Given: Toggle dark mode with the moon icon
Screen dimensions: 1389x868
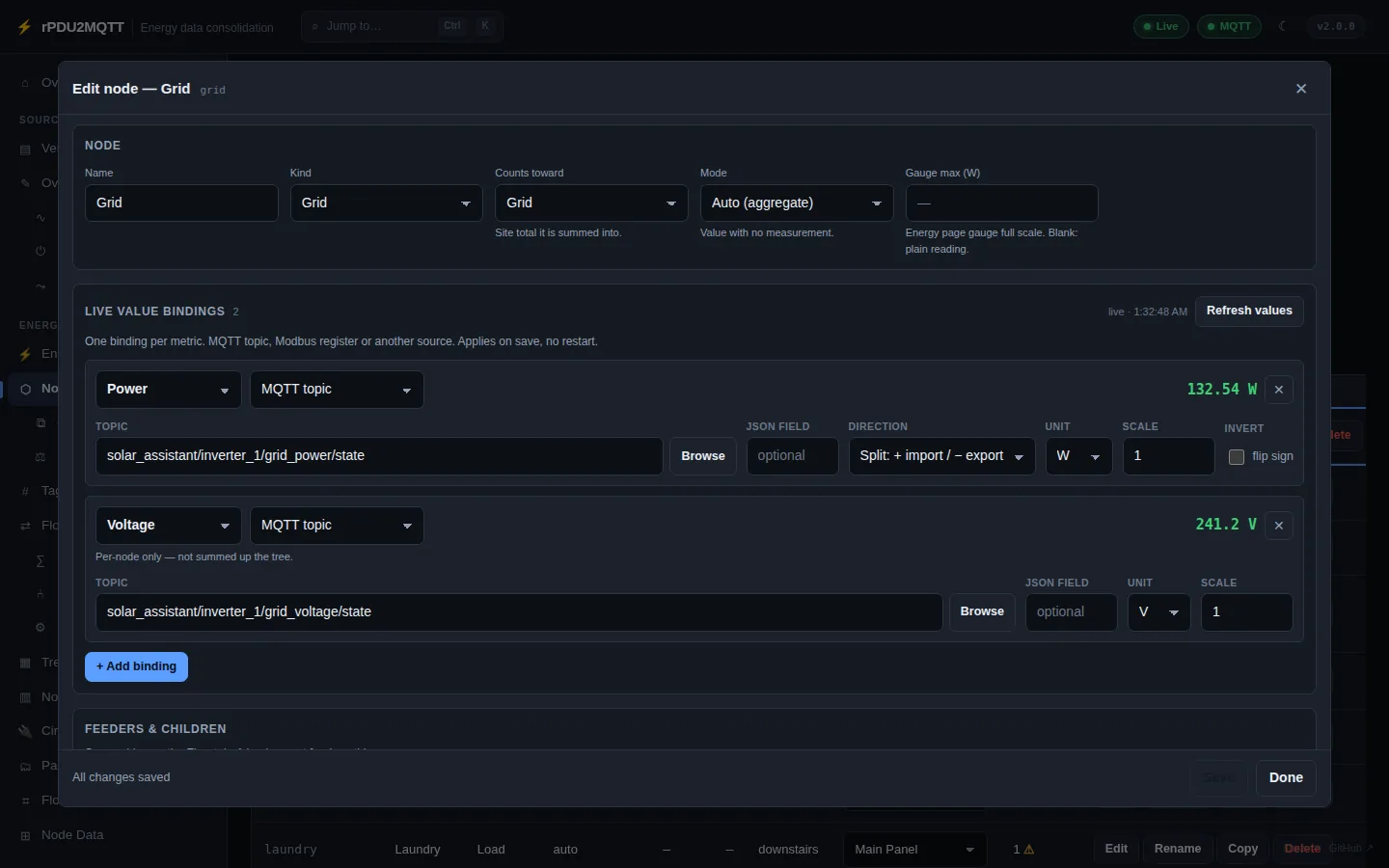Looking at the screenshot, I should tap(1283, 27).
